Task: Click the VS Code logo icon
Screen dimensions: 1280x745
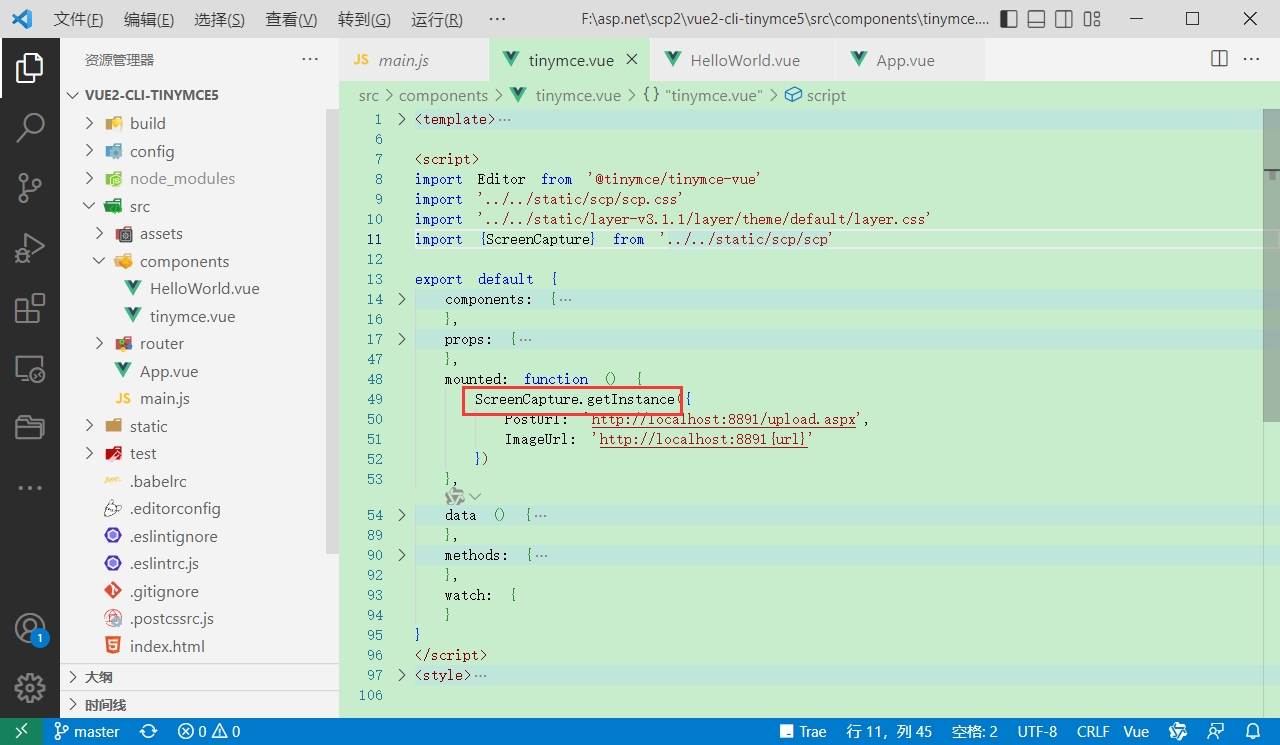Action: (22, 19)
